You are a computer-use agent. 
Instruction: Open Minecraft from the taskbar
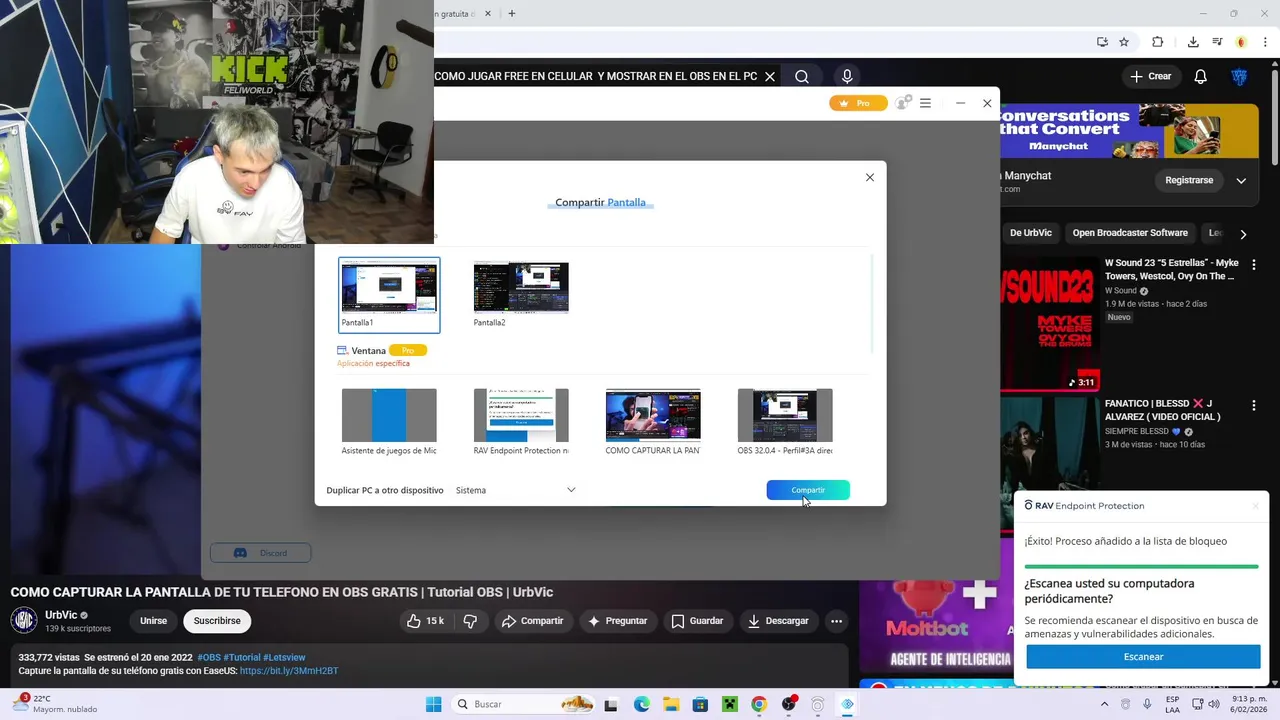coord(730,704)
